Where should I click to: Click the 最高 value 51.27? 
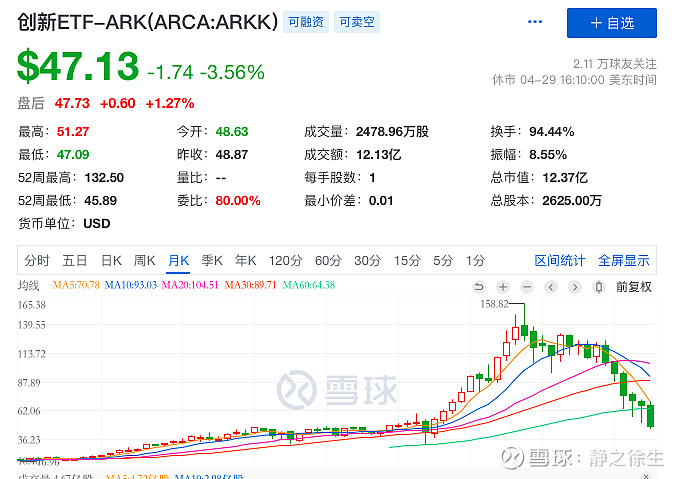pos(73,131)
